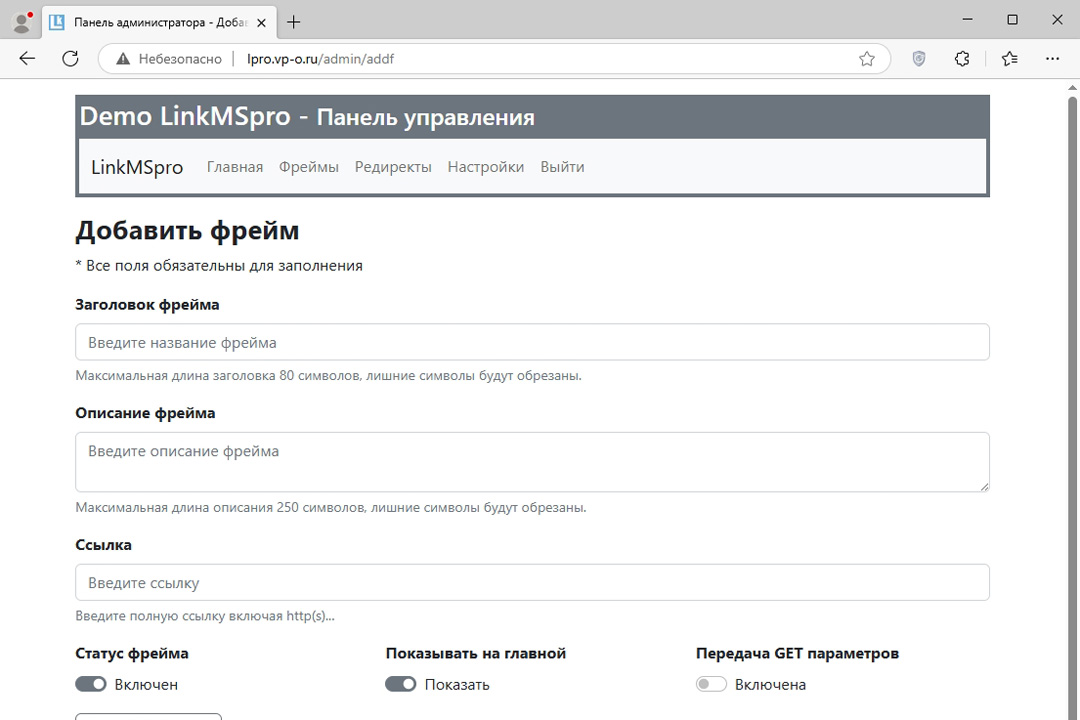Click the Включена switch label
Image resolution: width=1080 pixels, height=720 pixels.
pos(770,684)
